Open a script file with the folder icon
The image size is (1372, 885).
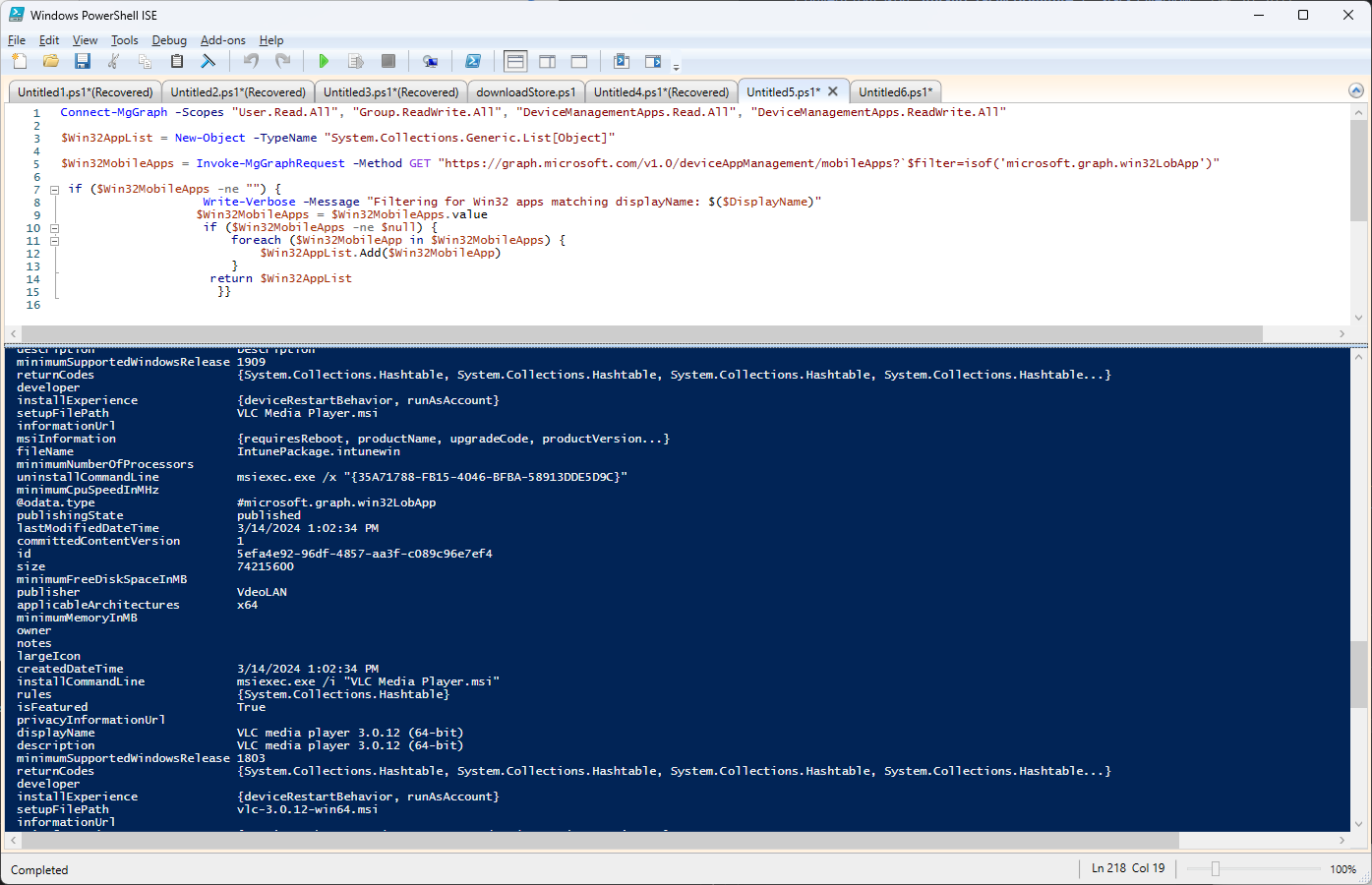pos(51,61)
